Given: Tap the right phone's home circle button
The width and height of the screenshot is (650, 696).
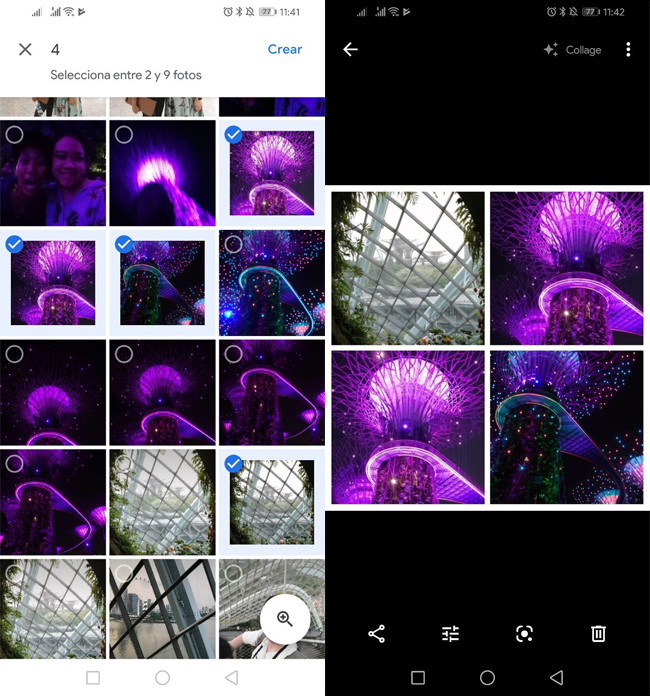Looking at the screenshot, I should [488, 678].
